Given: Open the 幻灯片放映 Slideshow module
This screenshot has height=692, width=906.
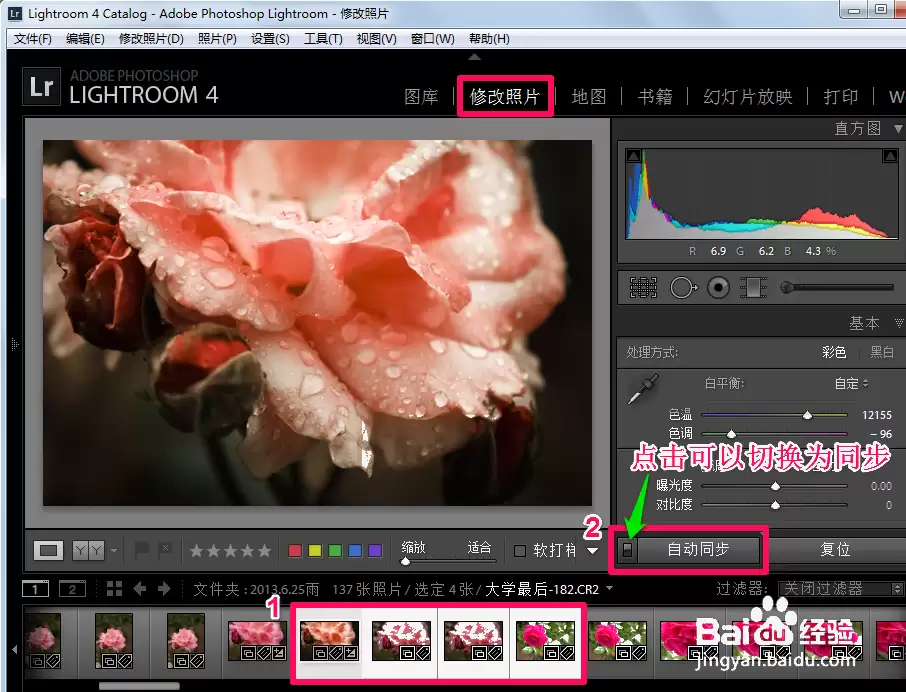Looking at the screenshot, I should point(748,96).
